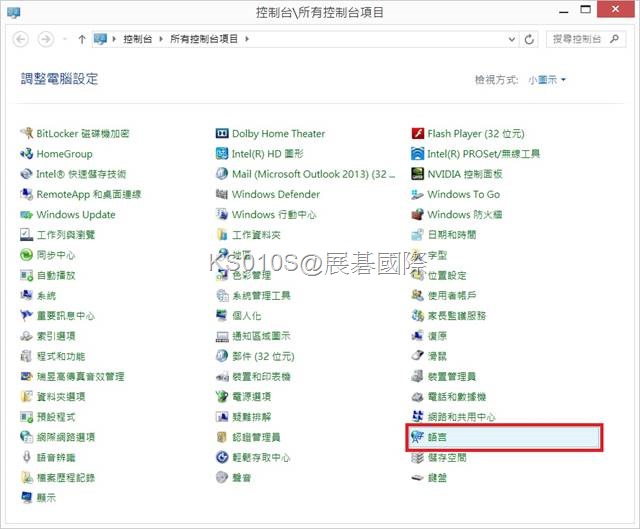Open the 日期和時間 icon
The height and width of the screenshot is (529, 640).
(418, 234)
